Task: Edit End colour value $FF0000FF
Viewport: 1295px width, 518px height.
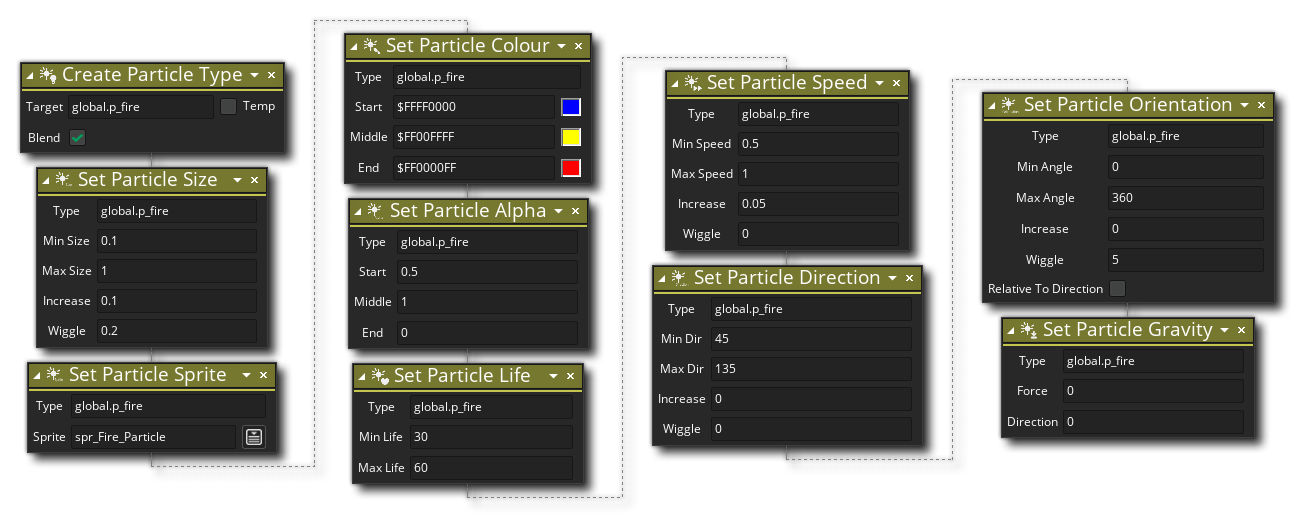Action: pyautogui.click(x=473, y=168)
